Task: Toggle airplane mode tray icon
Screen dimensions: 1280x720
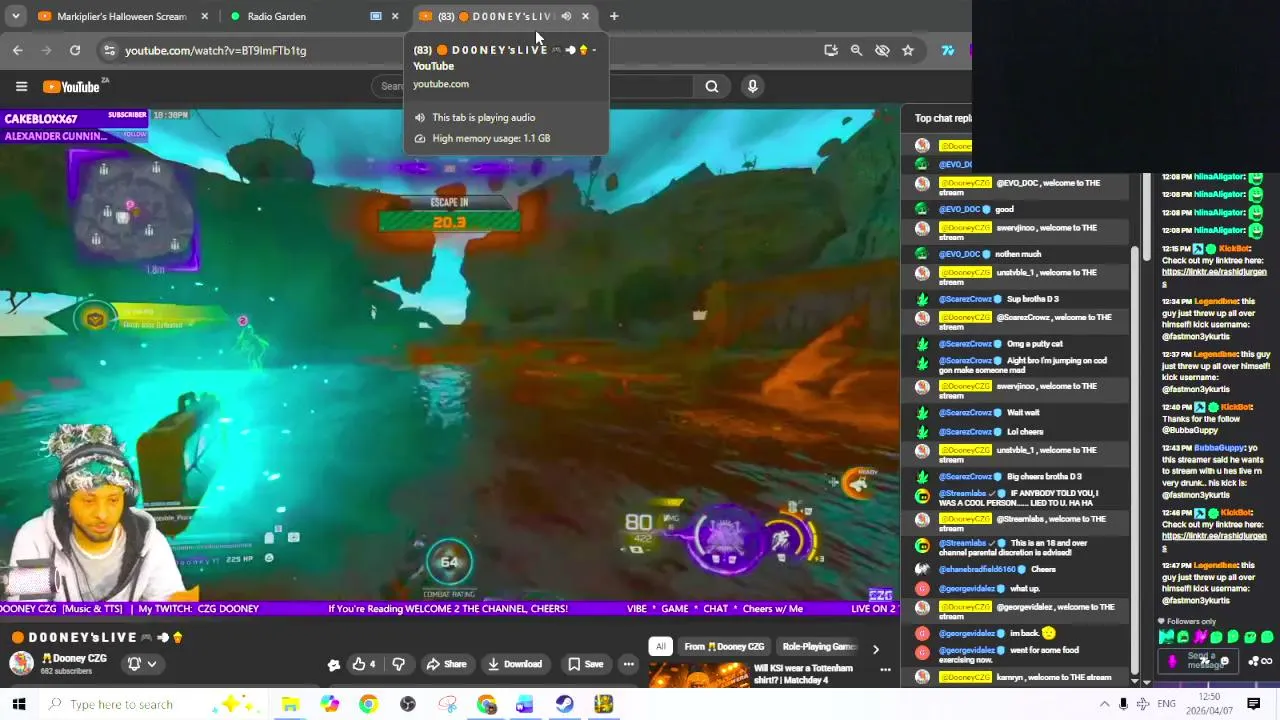Action: click(x=1143, y=704)
